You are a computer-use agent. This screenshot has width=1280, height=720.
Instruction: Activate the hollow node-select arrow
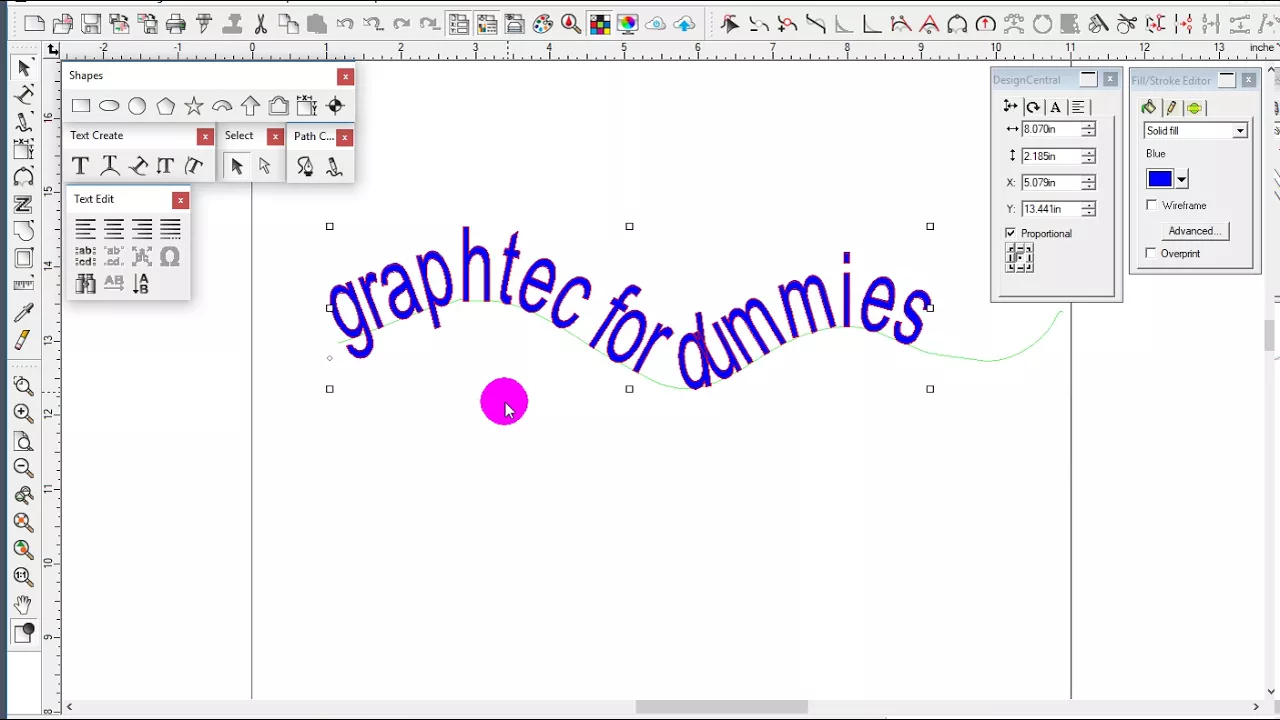tap(265, 166)
